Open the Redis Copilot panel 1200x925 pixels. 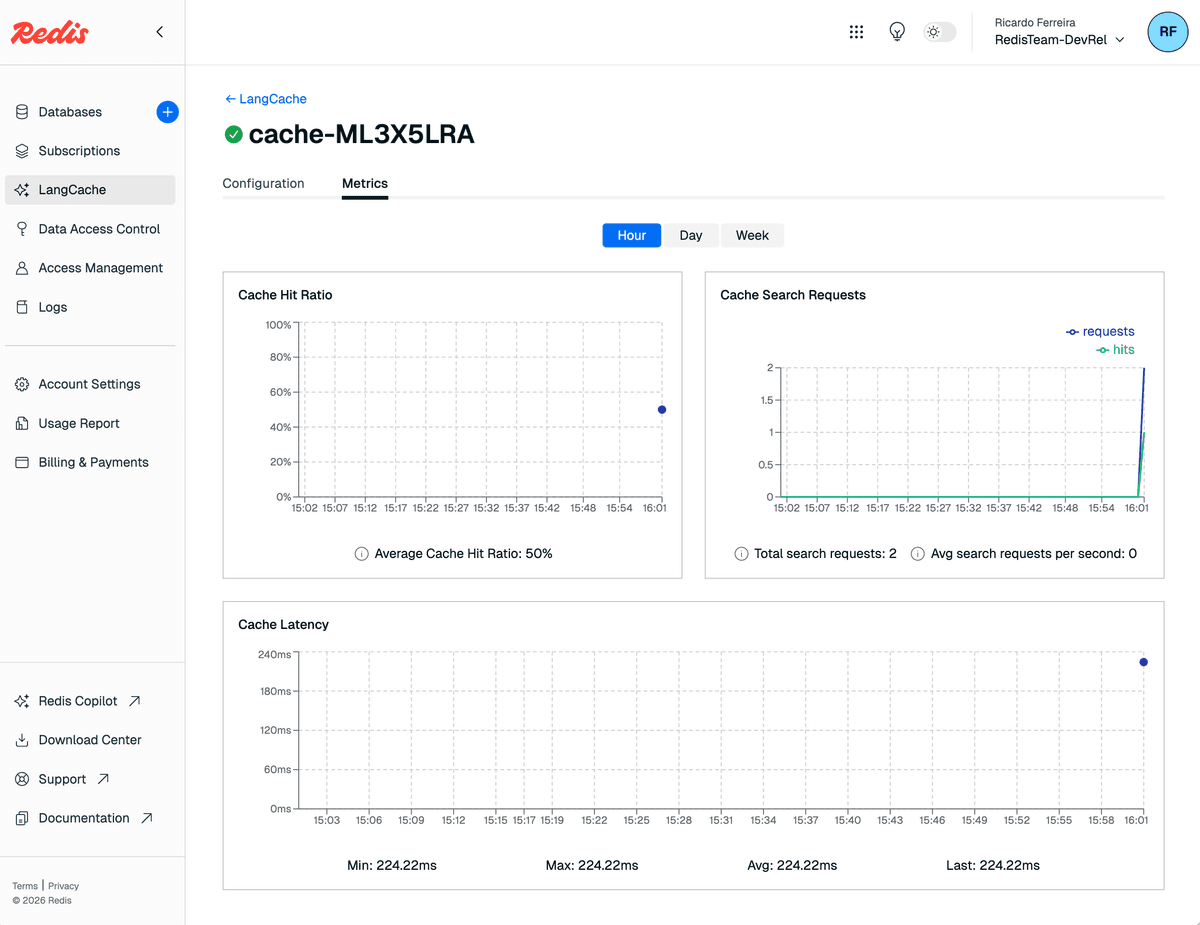(76, 700)
